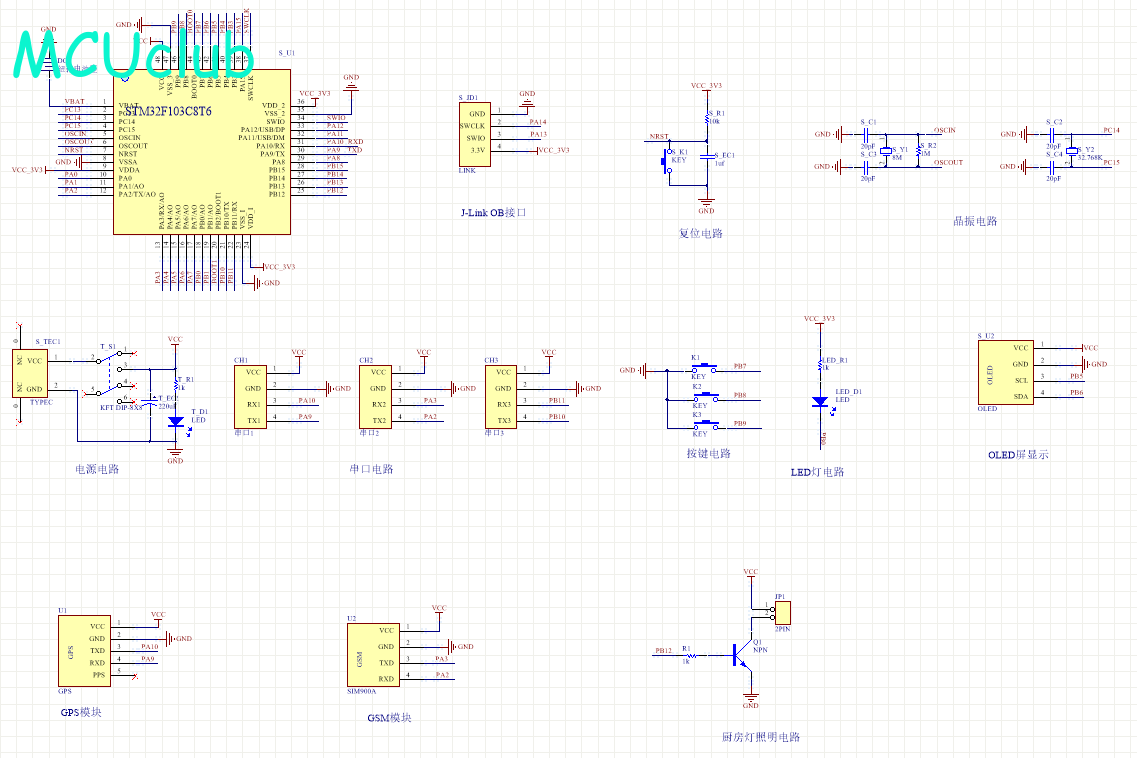Select the U2 GSM SIM900A module block
This screenshot has height=758, width=1137.
[x=373, y=654]
